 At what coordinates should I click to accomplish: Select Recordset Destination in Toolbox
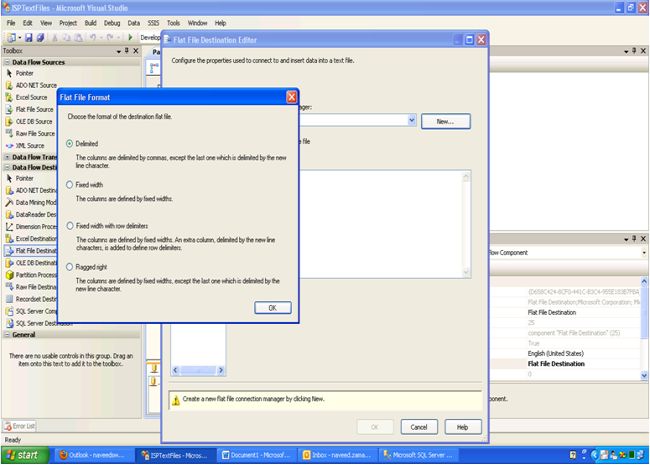click(30, 299)
